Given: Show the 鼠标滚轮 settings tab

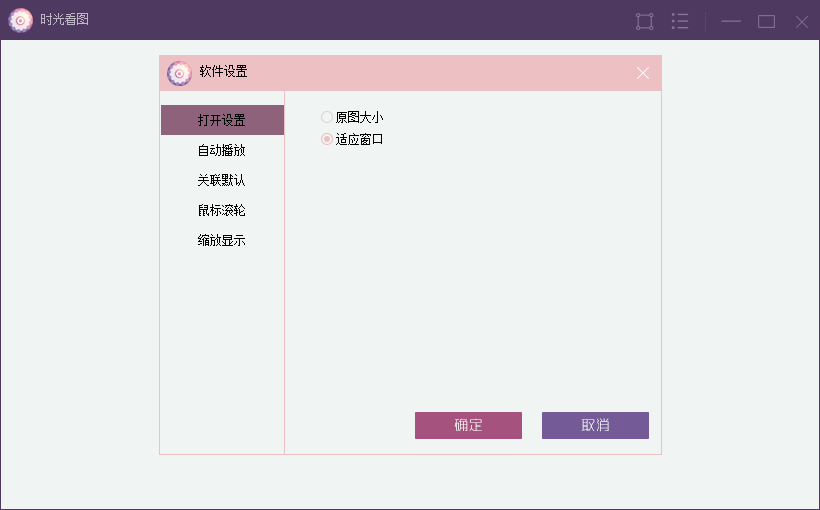Looking at the screenshot, I should point(222,210).
